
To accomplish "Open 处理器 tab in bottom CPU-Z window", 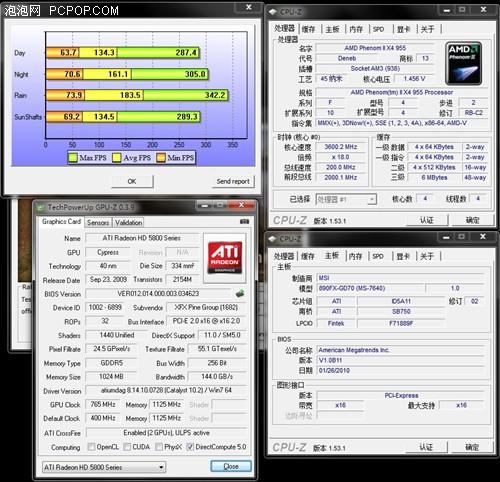I will (x=284, y=256).
